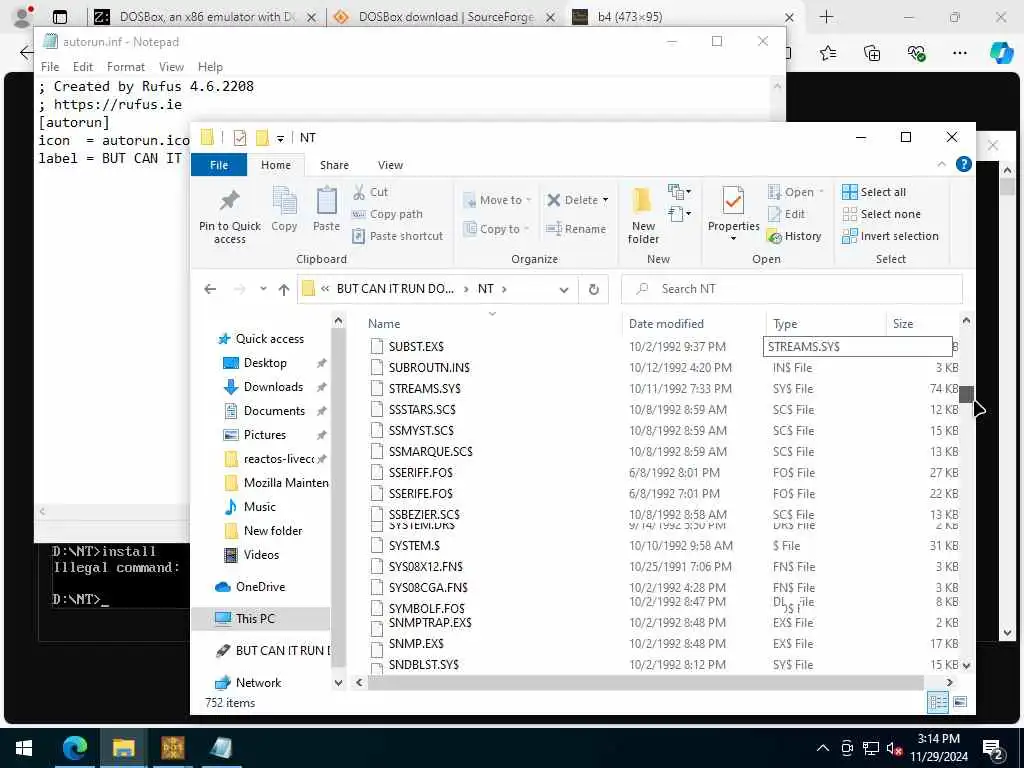Open file History from the ribbon

click(x=794, y=236)
